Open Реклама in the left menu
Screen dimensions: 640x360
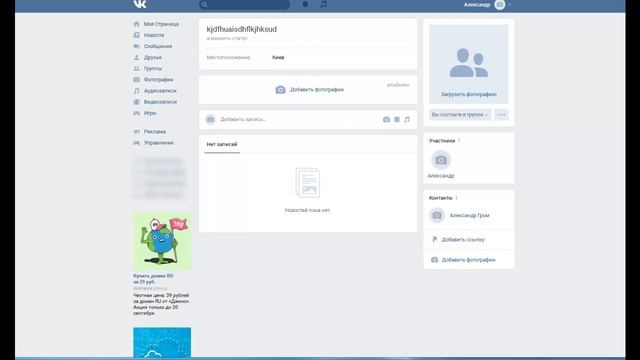point(155,131)
